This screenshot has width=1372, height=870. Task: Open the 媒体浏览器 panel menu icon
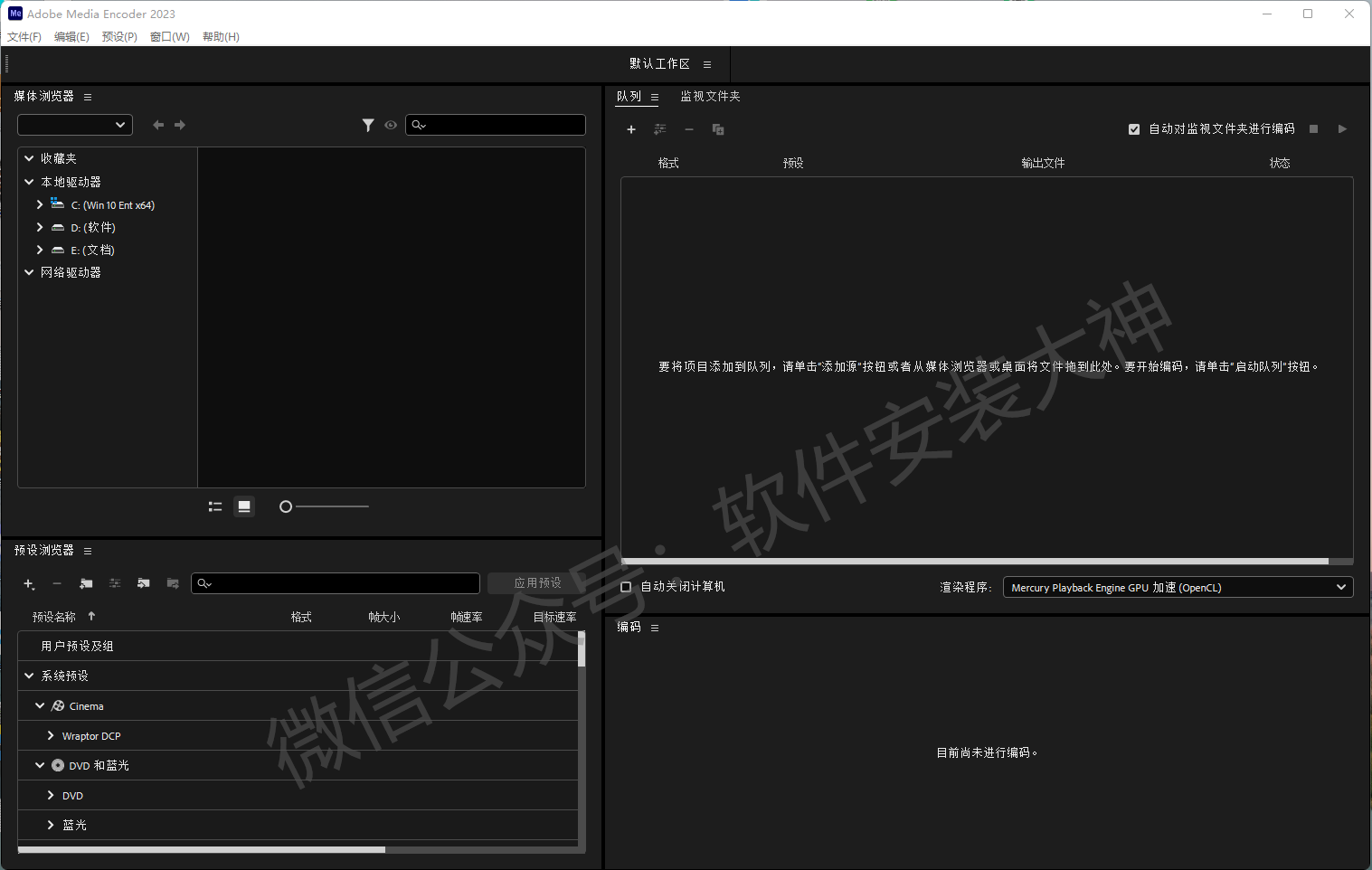click(88, 97)
